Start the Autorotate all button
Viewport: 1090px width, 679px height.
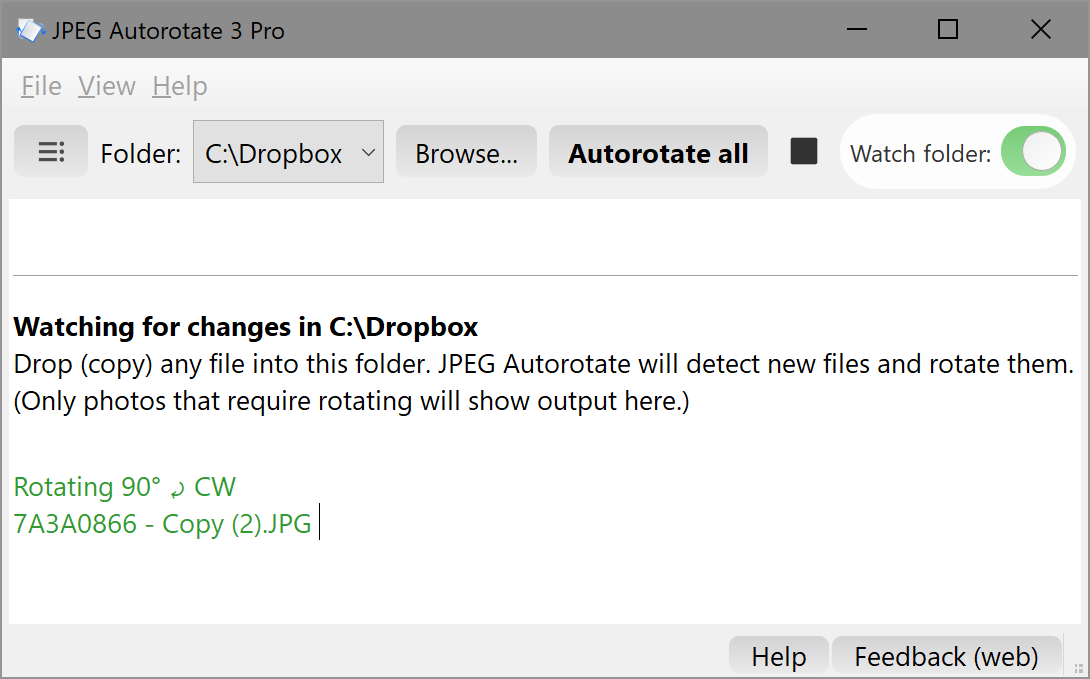pyautogui.click(x=658, y=152)
